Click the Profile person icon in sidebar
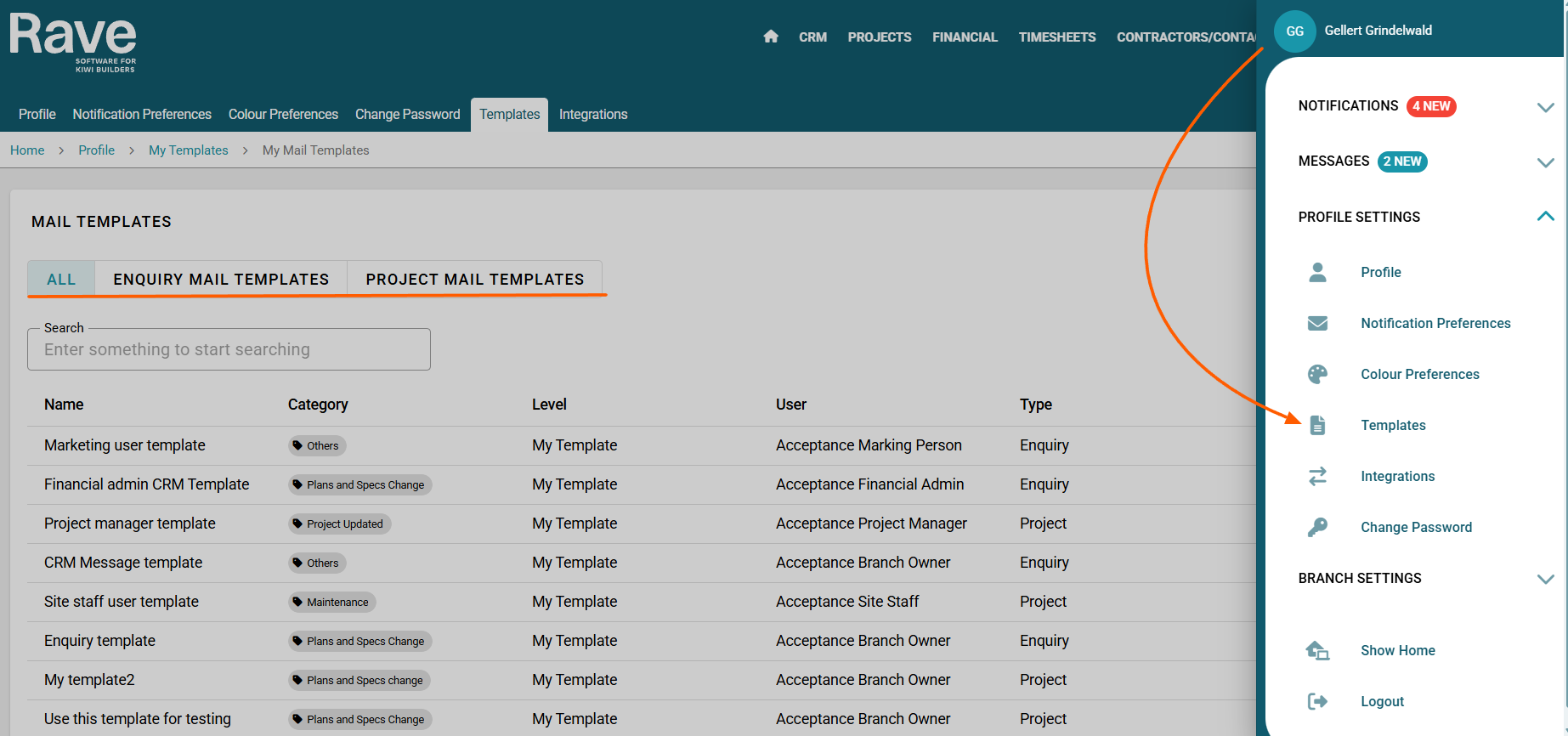The image size is (1568, 736). point(1317,272)
